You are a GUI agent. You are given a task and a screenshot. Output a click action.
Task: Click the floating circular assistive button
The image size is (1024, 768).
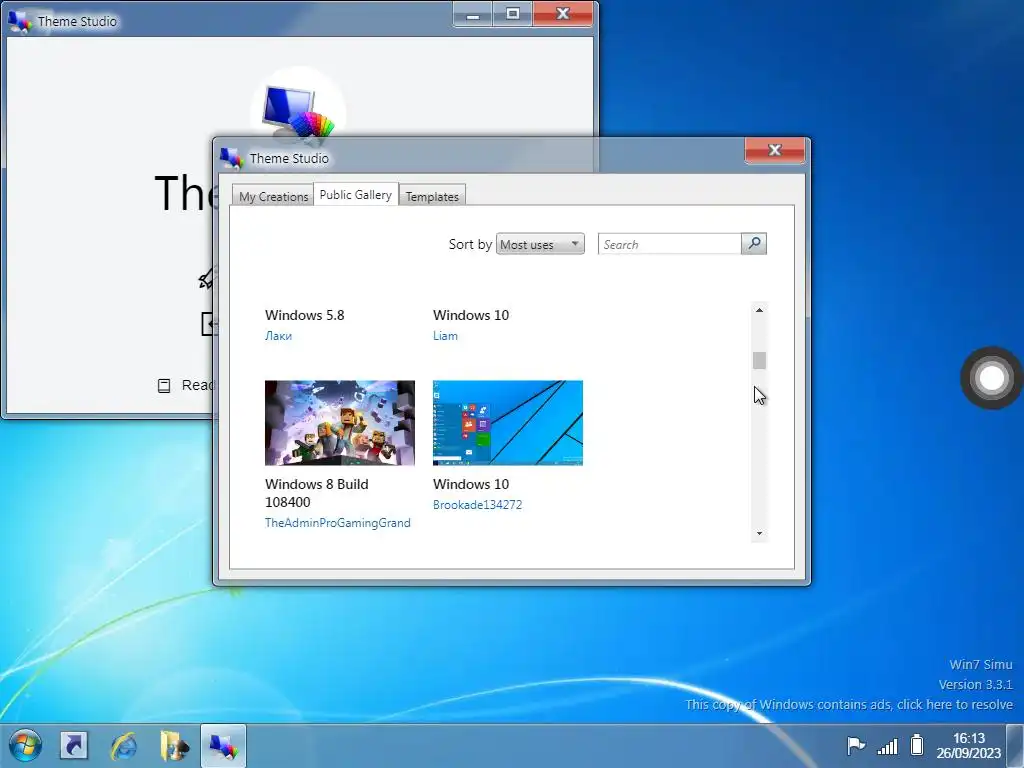991,377
